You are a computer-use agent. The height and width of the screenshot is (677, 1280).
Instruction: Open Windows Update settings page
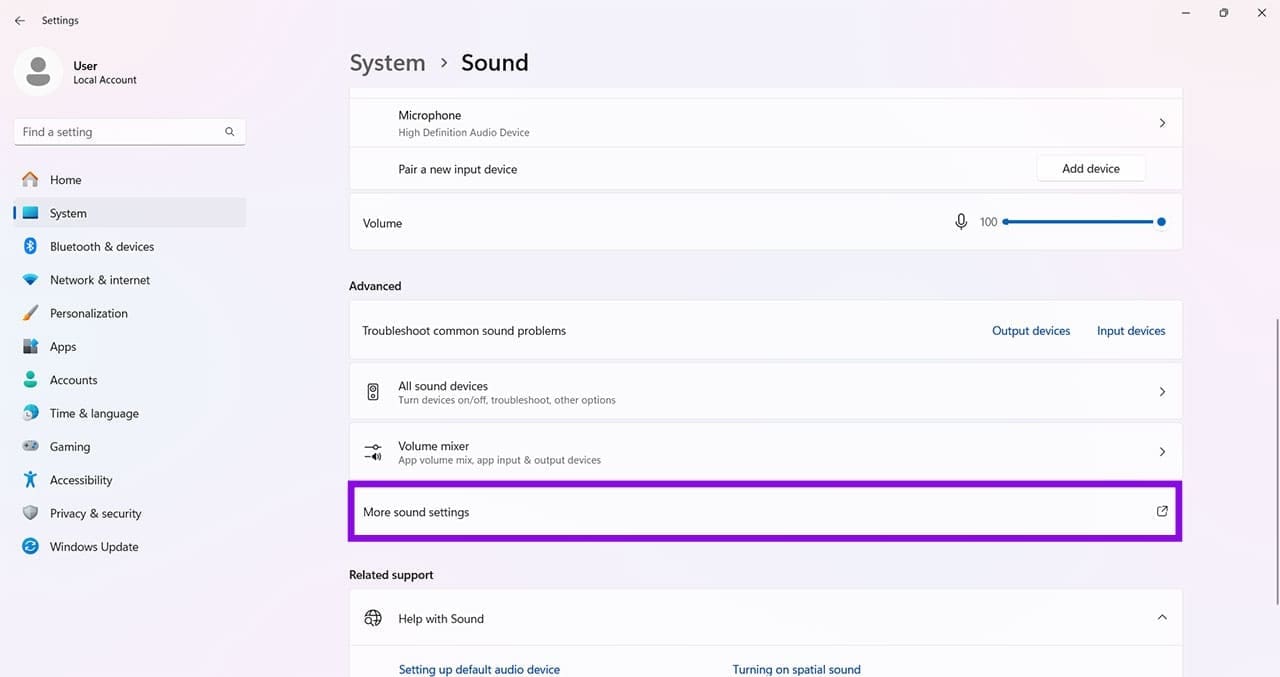click(130, 546)
